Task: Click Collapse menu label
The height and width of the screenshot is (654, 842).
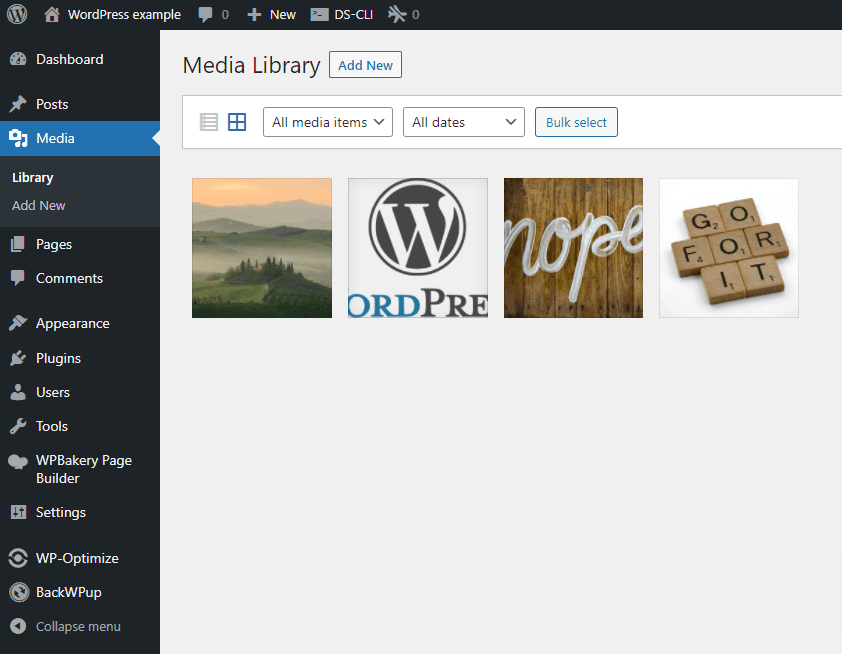Action: 78,627
